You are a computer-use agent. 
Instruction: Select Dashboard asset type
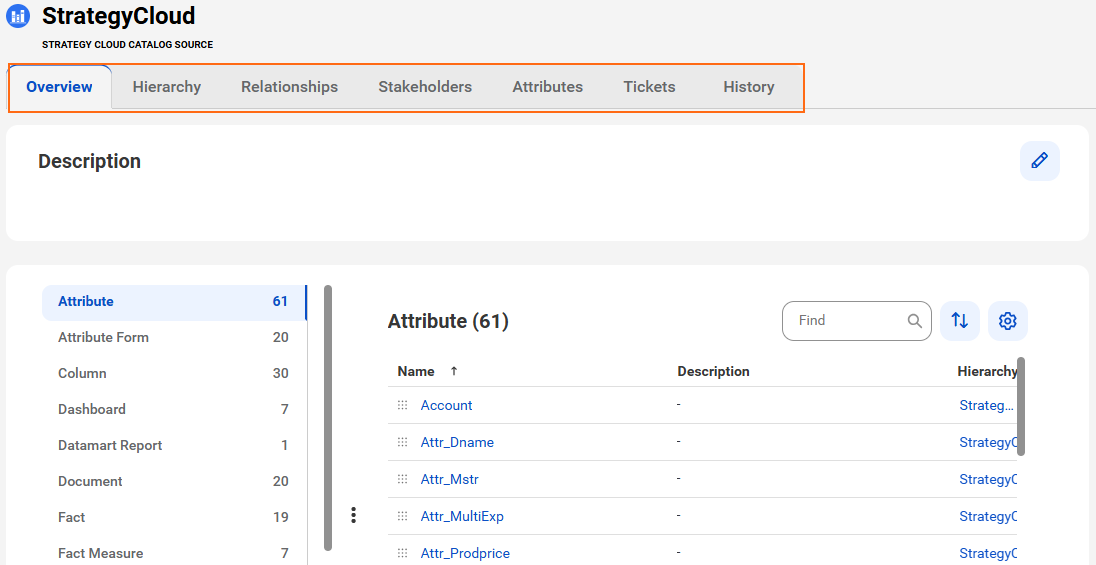[x=173, y=409]
